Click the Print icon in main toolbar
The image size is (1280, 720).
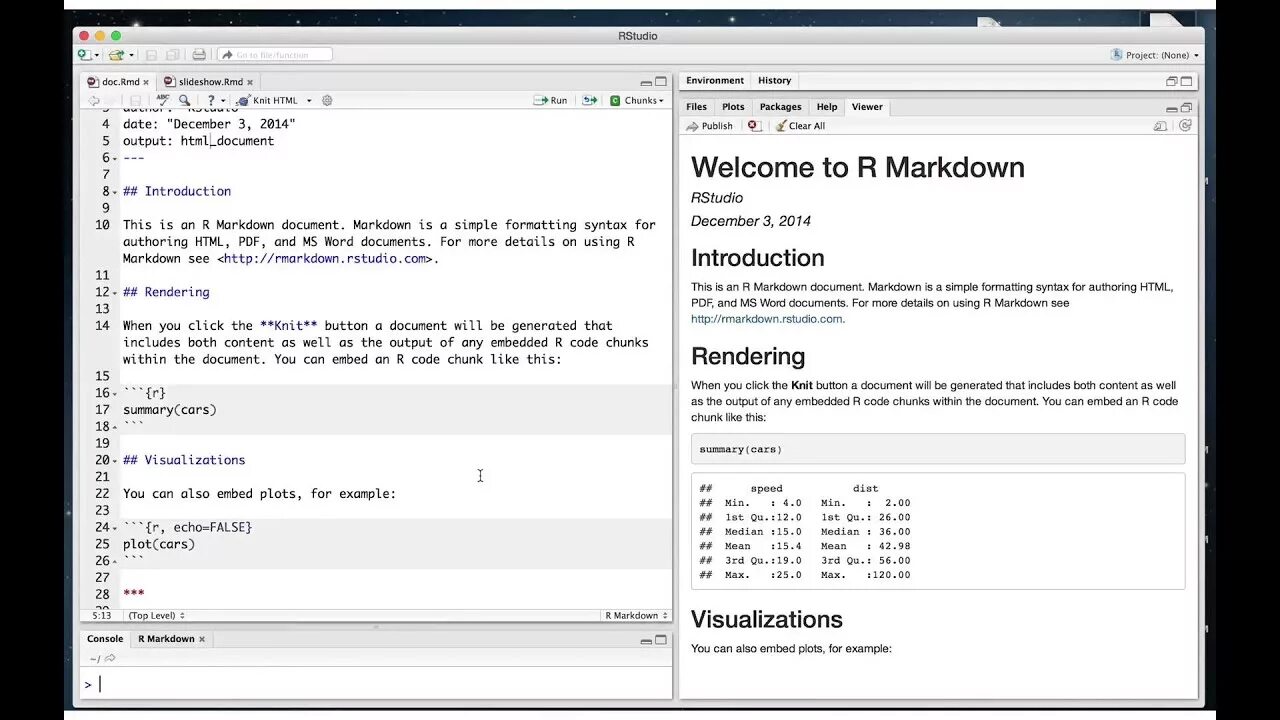[x=199, y=55]
